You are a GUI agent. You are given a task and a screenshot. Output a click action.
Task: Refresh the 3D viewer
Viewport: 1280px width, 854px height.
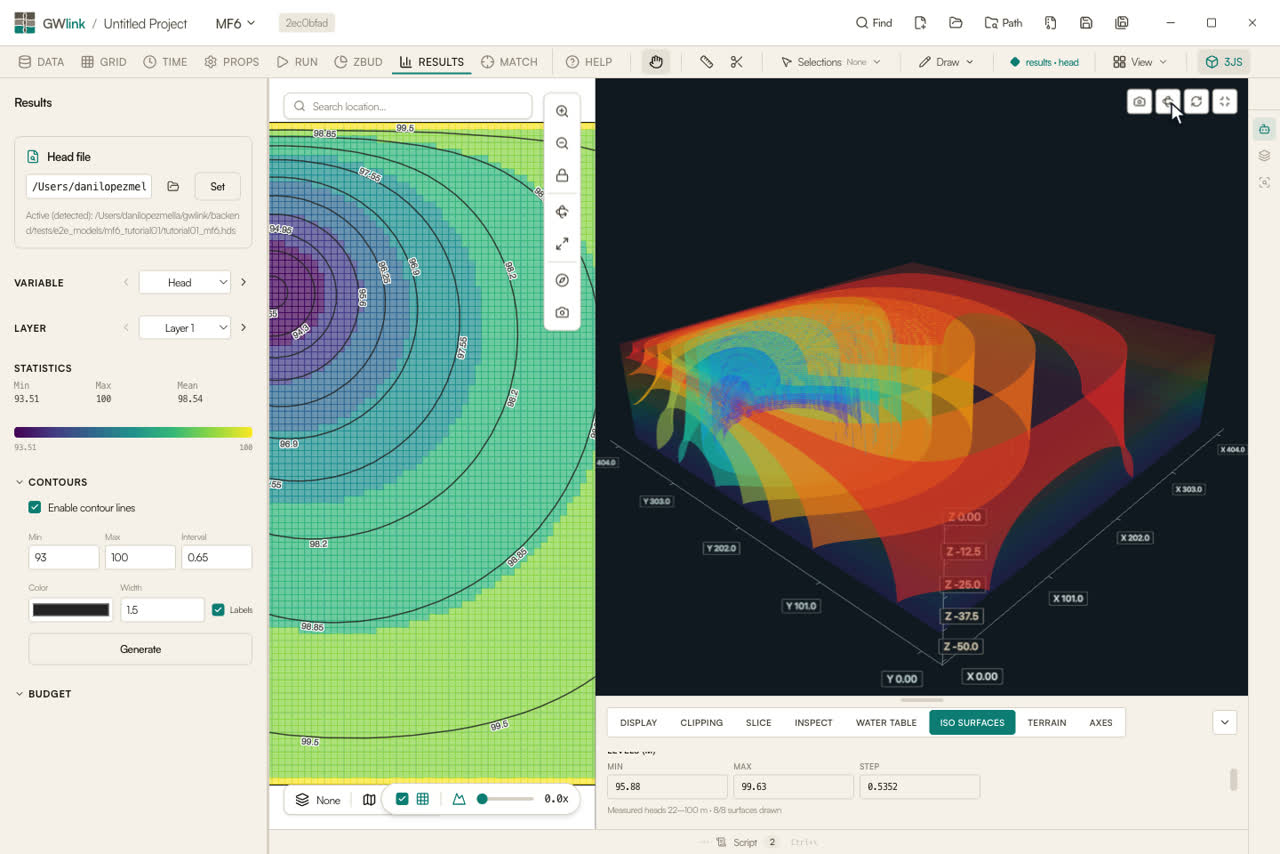pyautogui.click(x=1196, y=101)
